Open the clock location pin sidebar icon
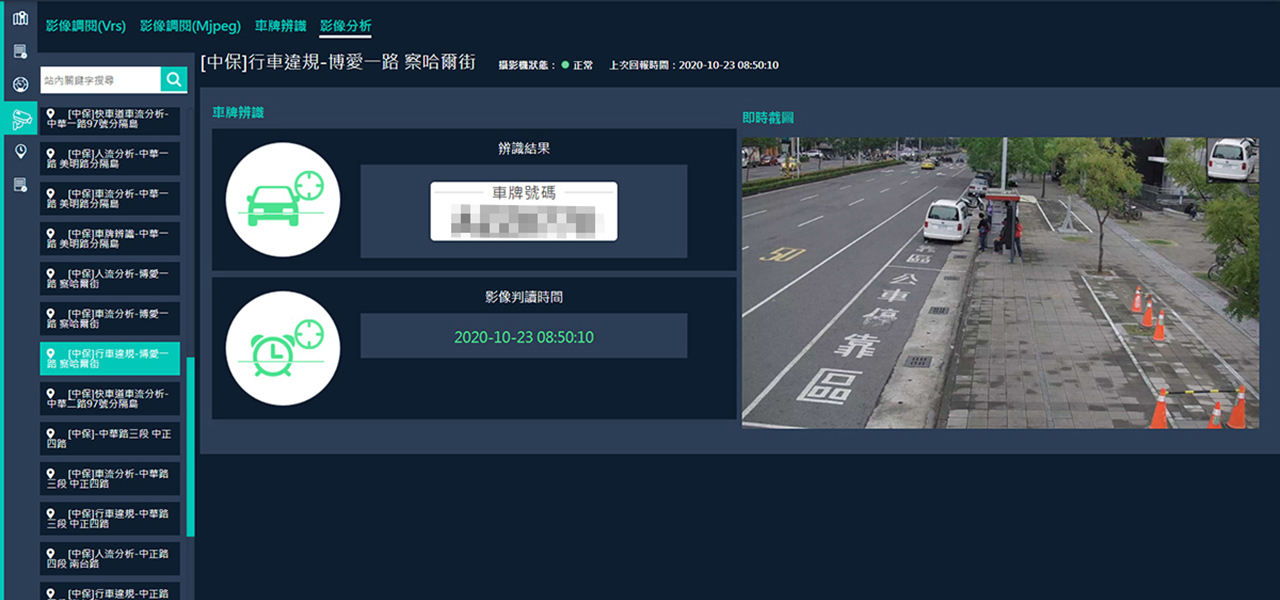Screen dimensions: 1280x600 point(21,151)
